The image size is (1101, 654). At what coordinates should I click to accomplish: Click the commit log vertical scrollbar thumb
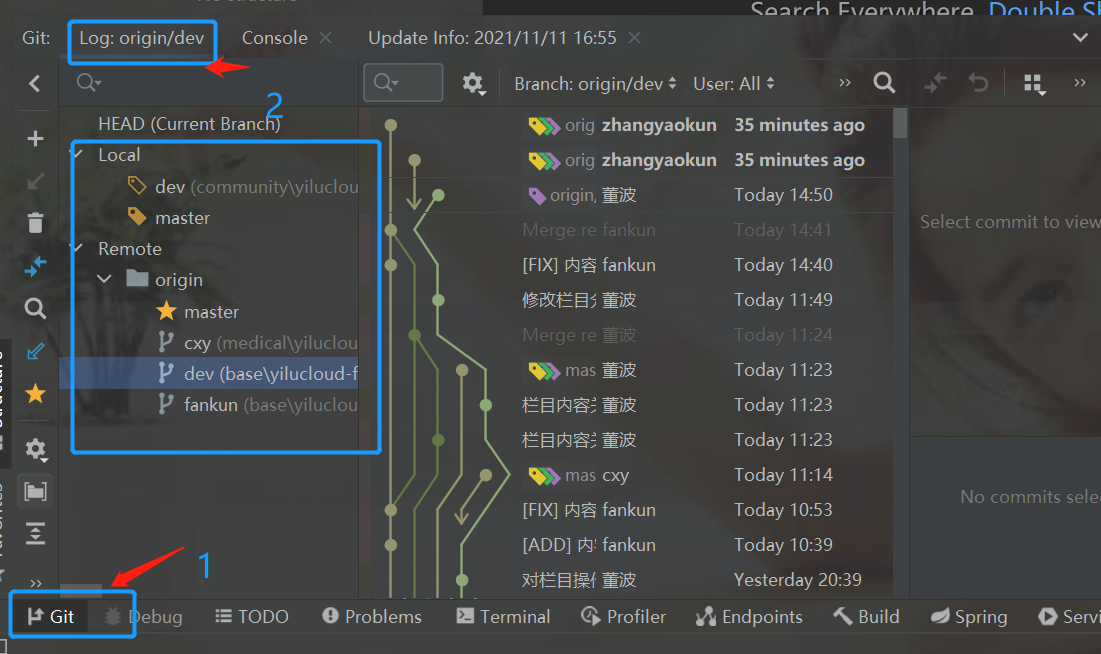899,124
